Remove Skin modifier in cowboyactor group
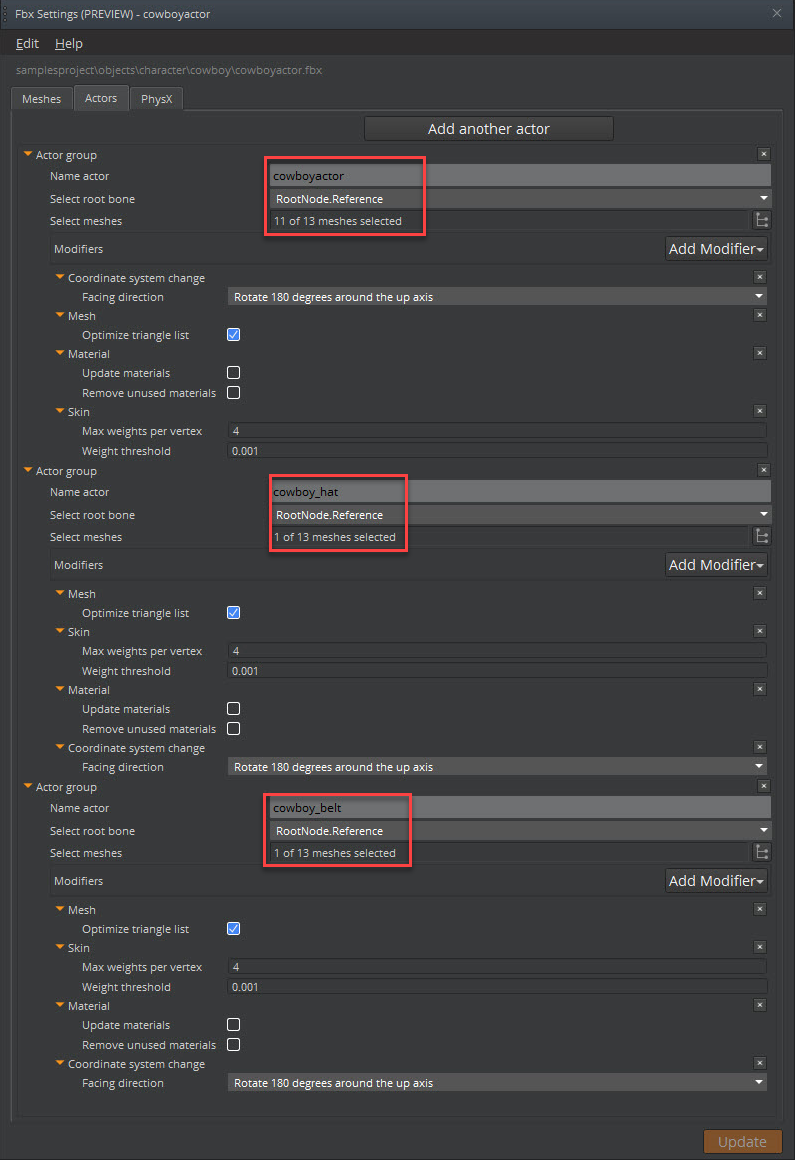The width and height of the screenshot is (795, 1160). [x=760, y=411]
